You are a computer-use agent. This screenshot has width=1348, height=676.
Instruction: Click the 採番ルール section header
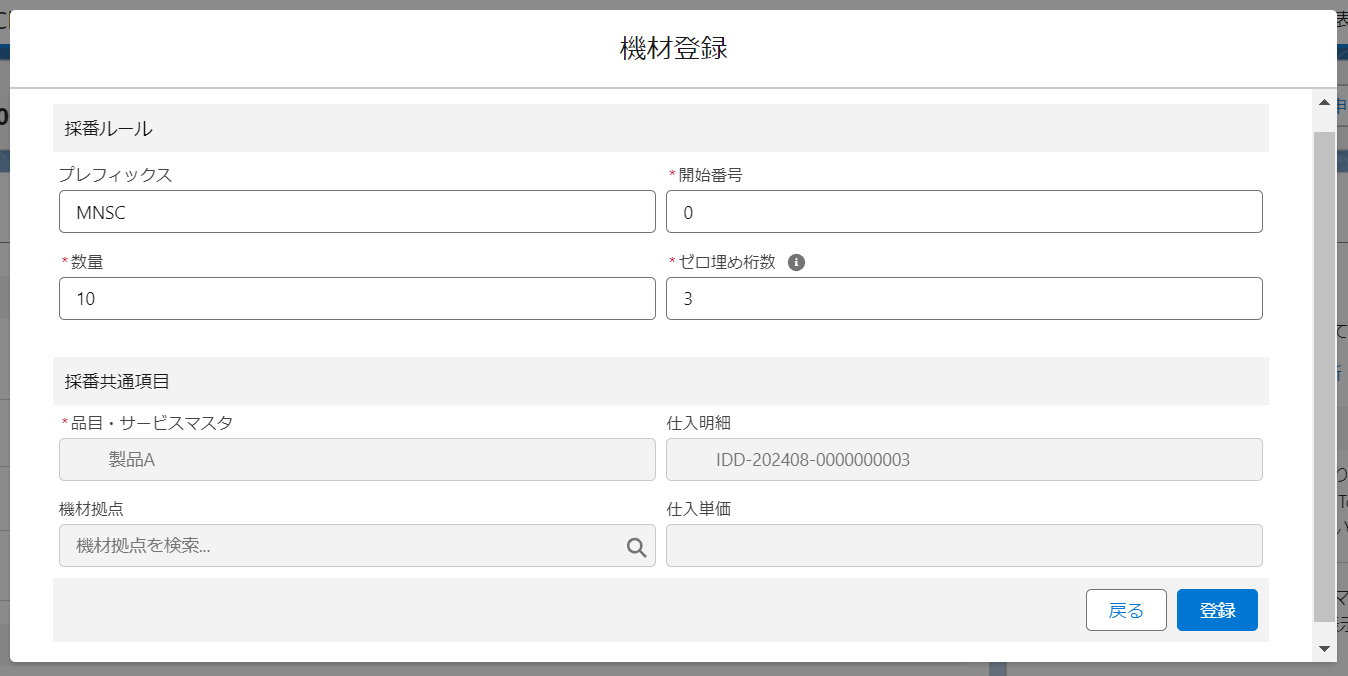click(x=109, y=128)
